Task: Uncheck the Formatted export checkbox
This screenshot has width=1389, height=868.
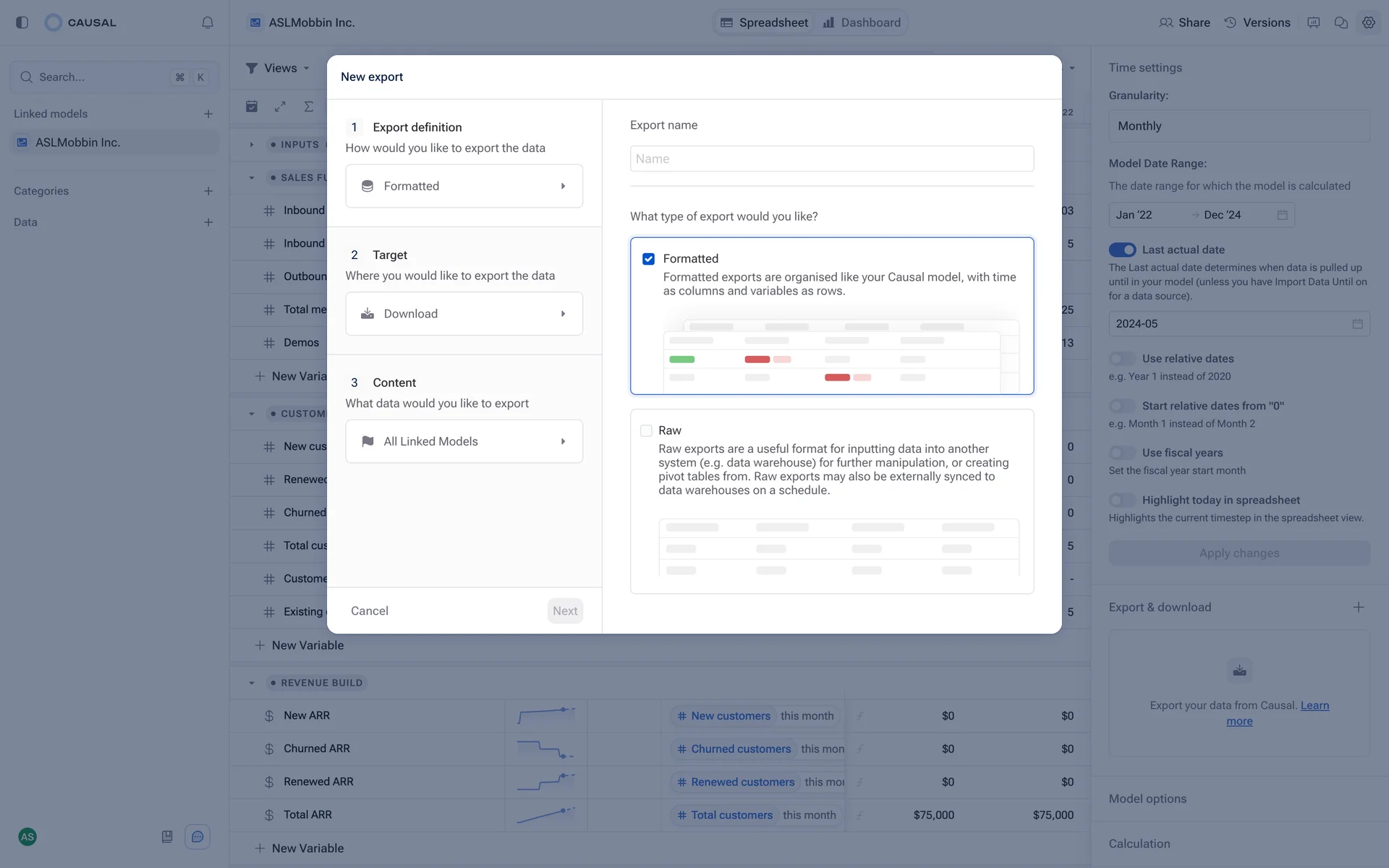Action: (x=648, y=259)
